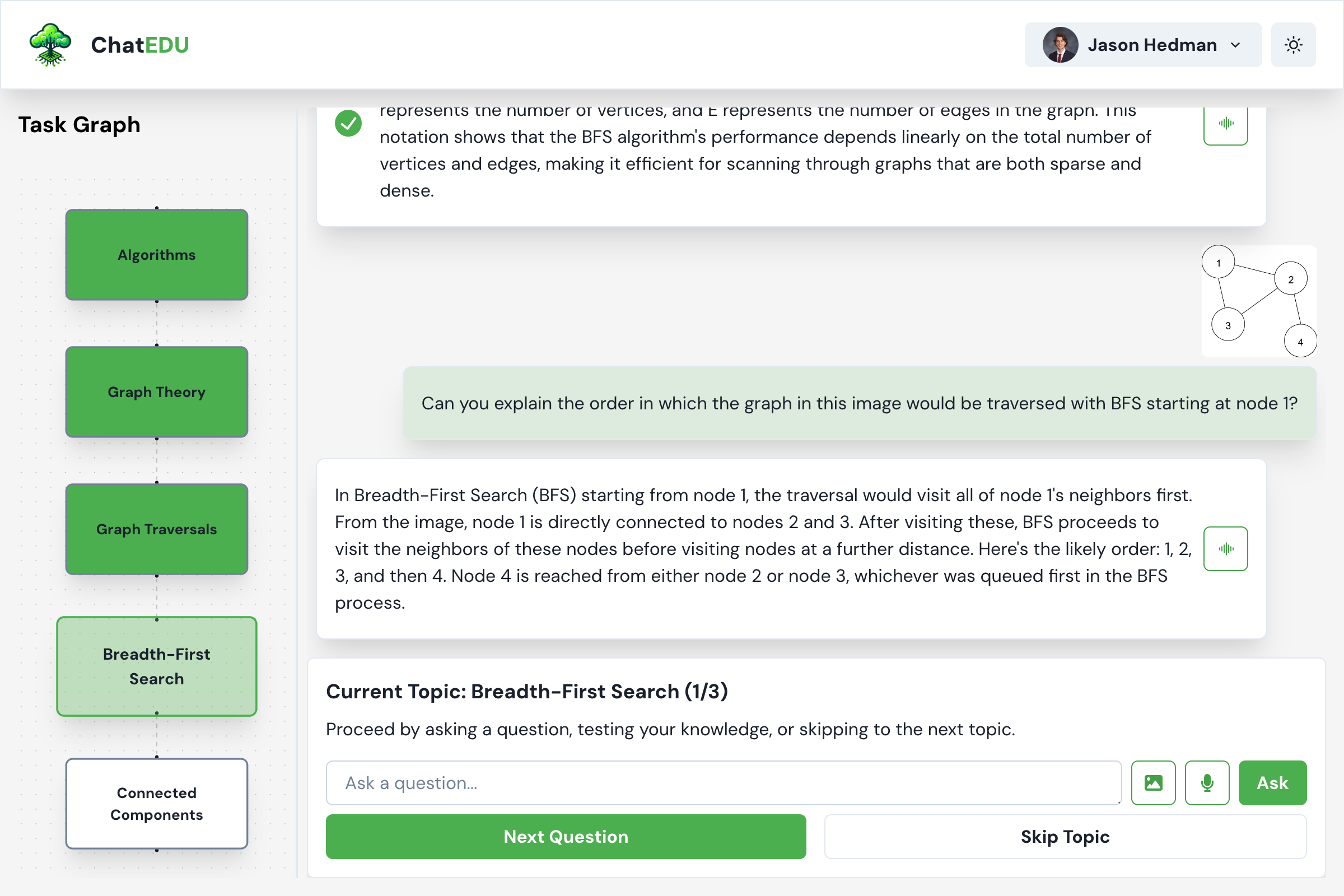The image size is (1344, 896).
Task: Select the Connected Components task node
Action: [x=157, y=804]
